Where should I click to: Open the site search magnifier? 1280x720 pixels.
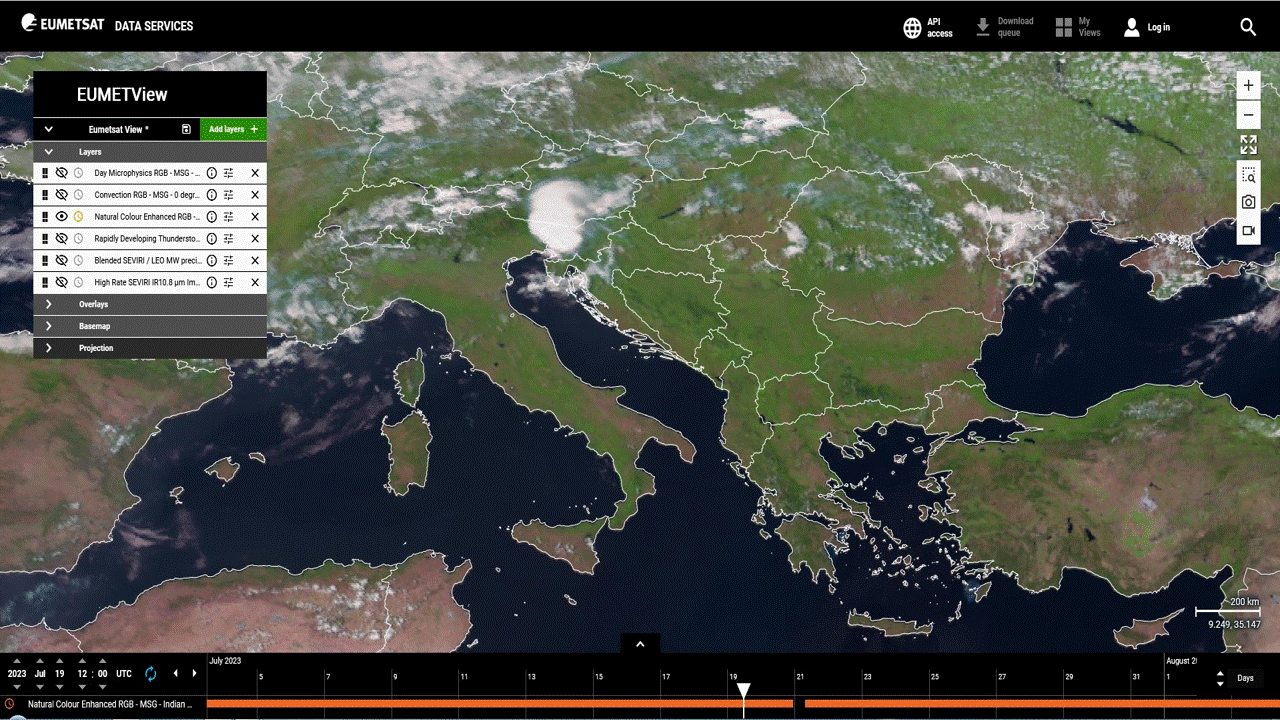point(1248,27)
